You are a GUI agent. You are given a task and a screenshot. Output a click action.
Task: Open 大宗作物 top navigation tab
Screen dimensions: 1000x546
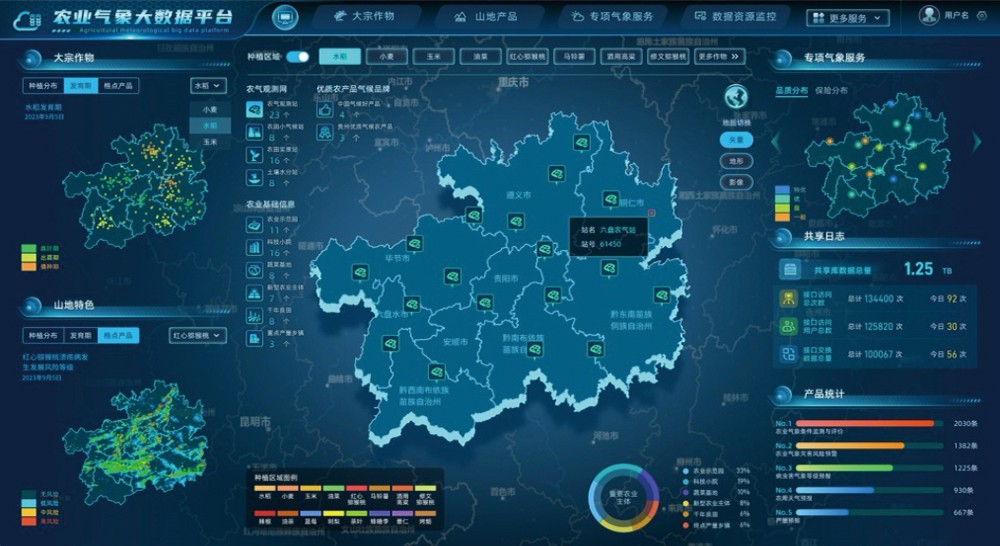point(366,16)
